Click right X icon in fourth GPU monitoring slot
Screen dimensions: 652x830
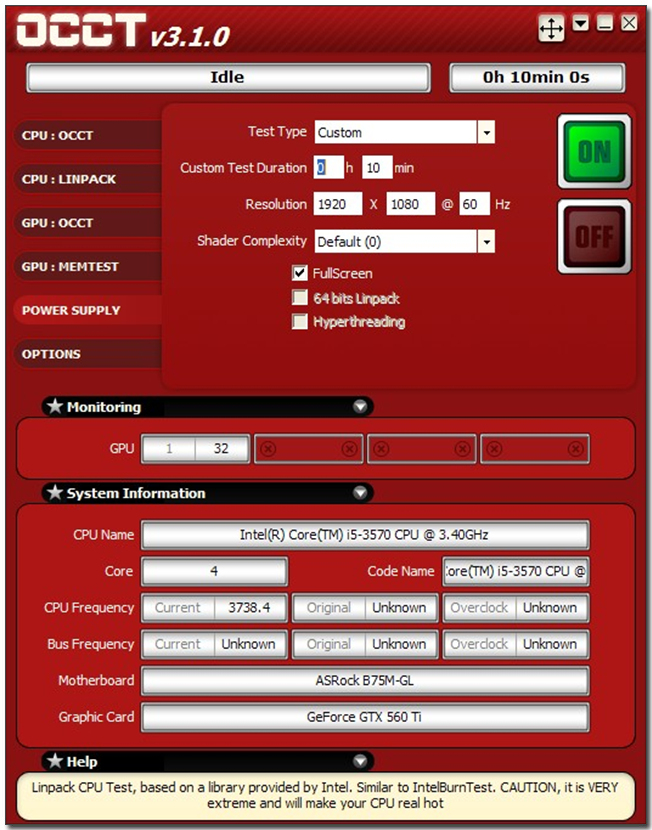[575, 449]
